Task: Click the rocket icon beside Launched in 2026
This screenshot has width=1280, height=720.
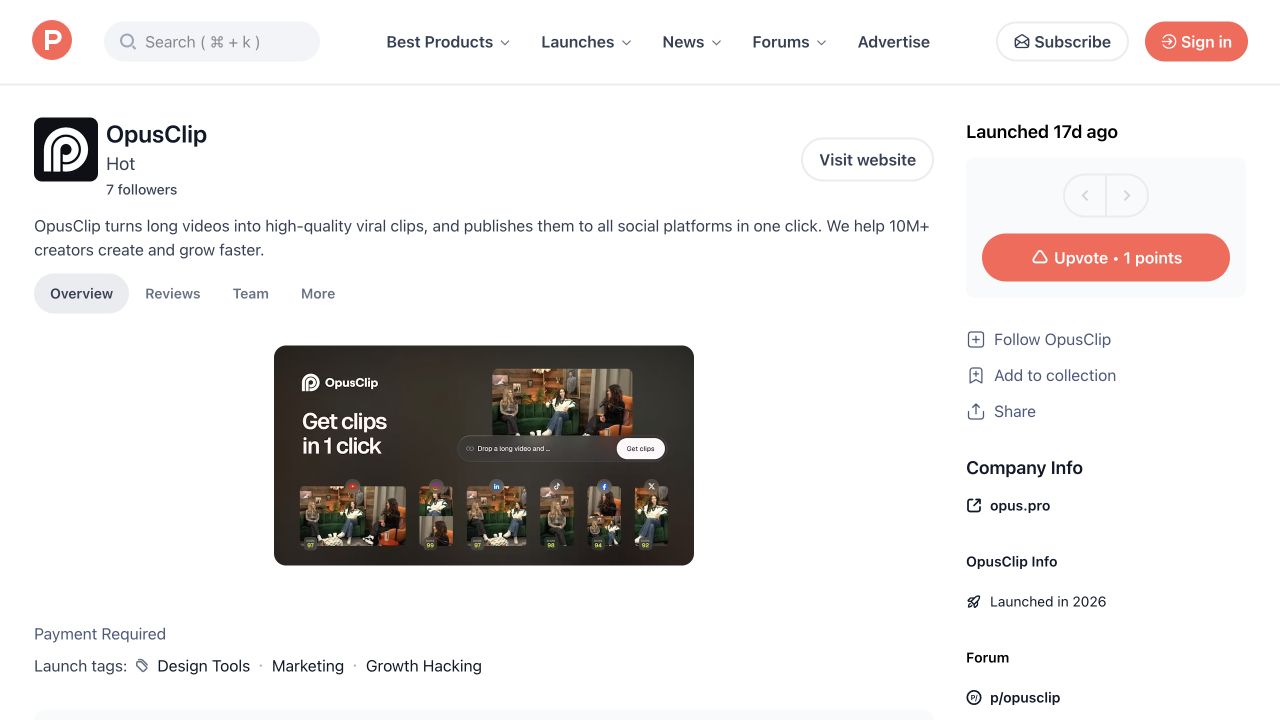Action: coord(974,601)
